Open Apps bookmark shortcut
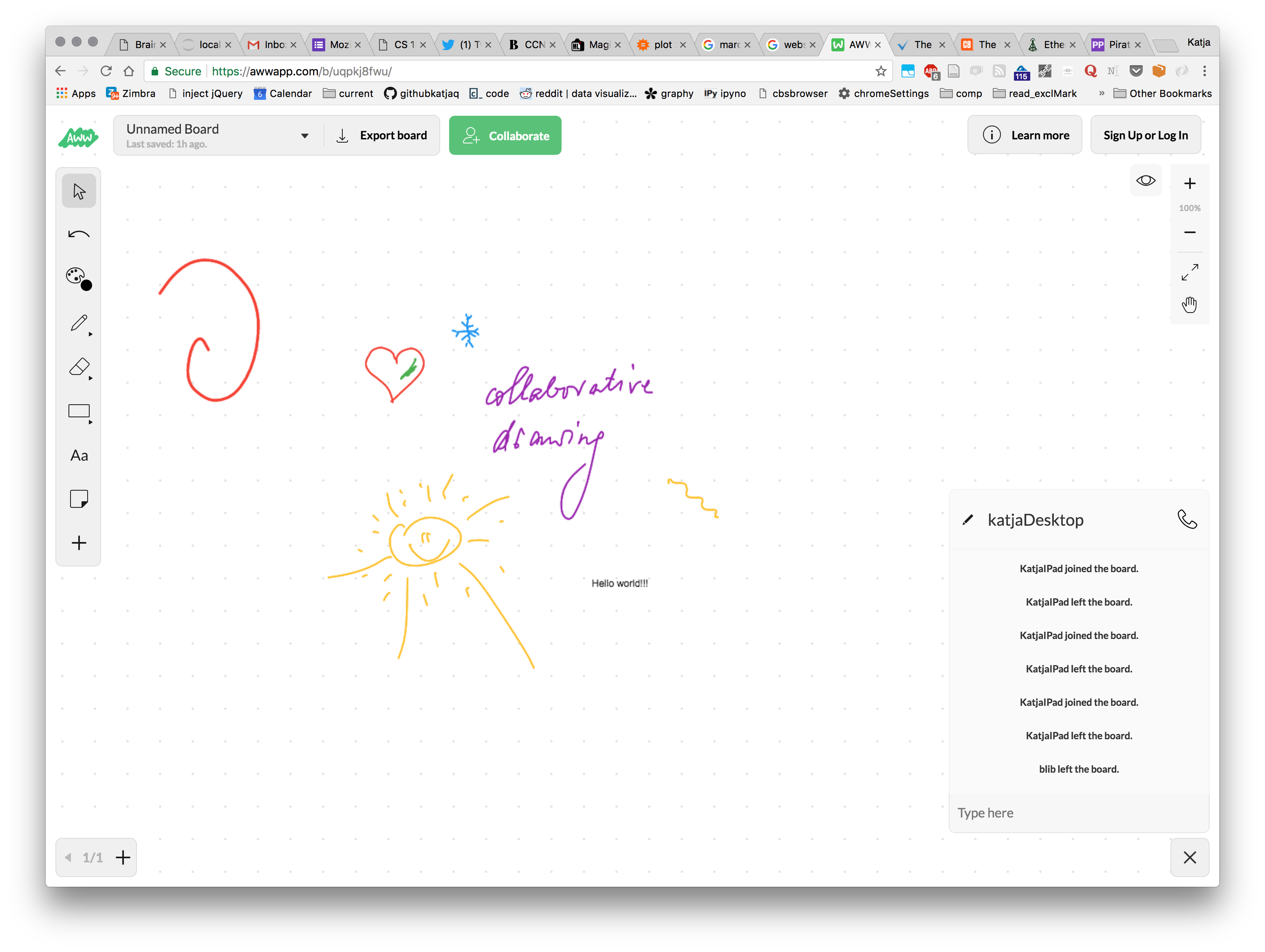 click(x=76, y=93)
